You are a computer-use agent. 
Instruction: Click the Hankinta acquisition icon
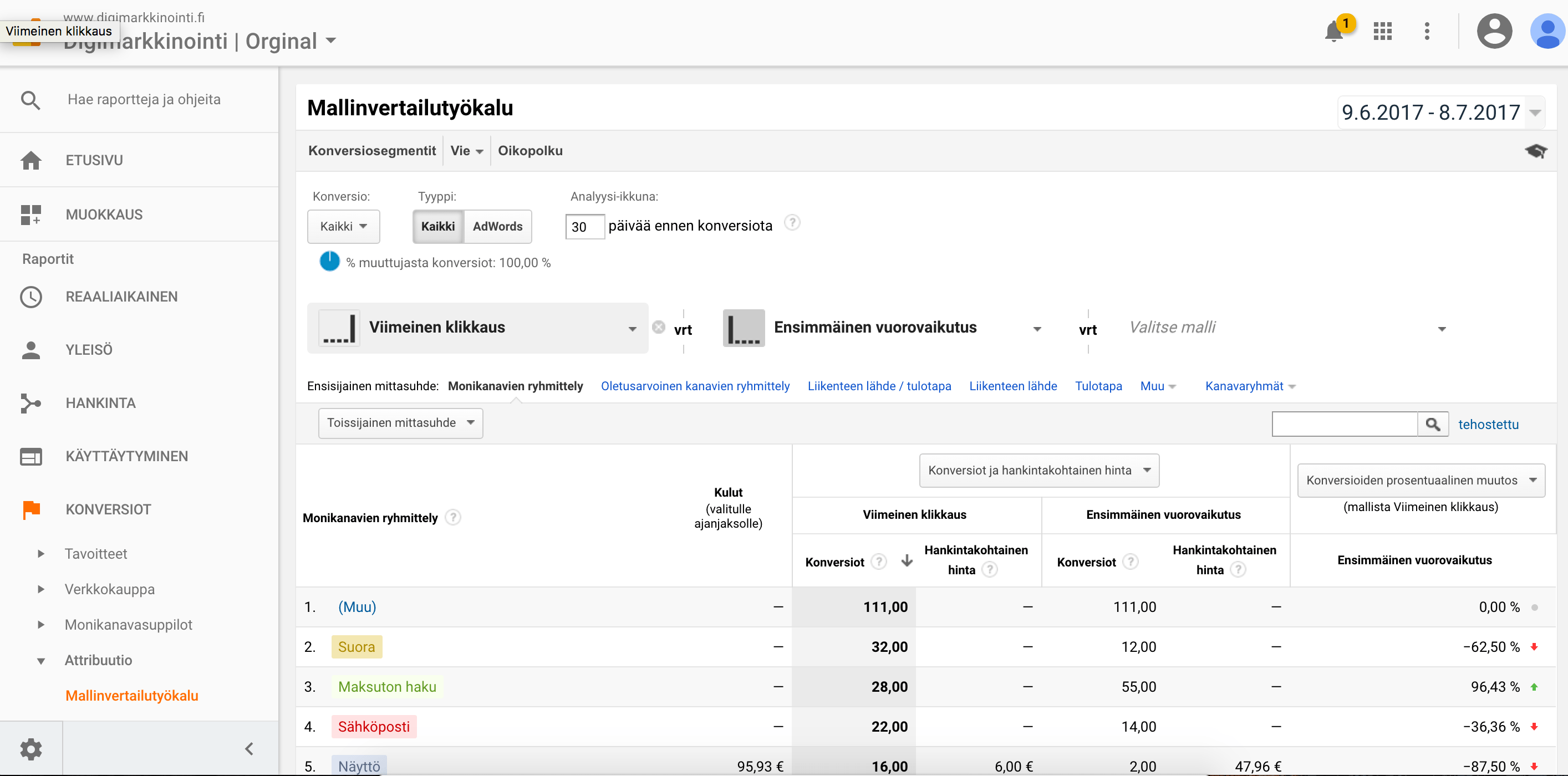coord(30,403)
